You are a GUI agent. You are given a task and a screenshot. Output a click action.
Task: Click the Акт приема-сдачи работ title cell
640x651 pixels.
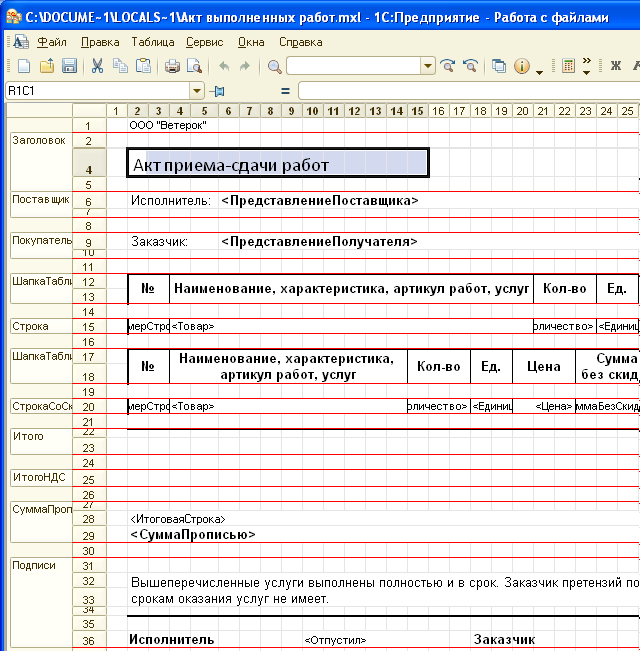(278, 163)
